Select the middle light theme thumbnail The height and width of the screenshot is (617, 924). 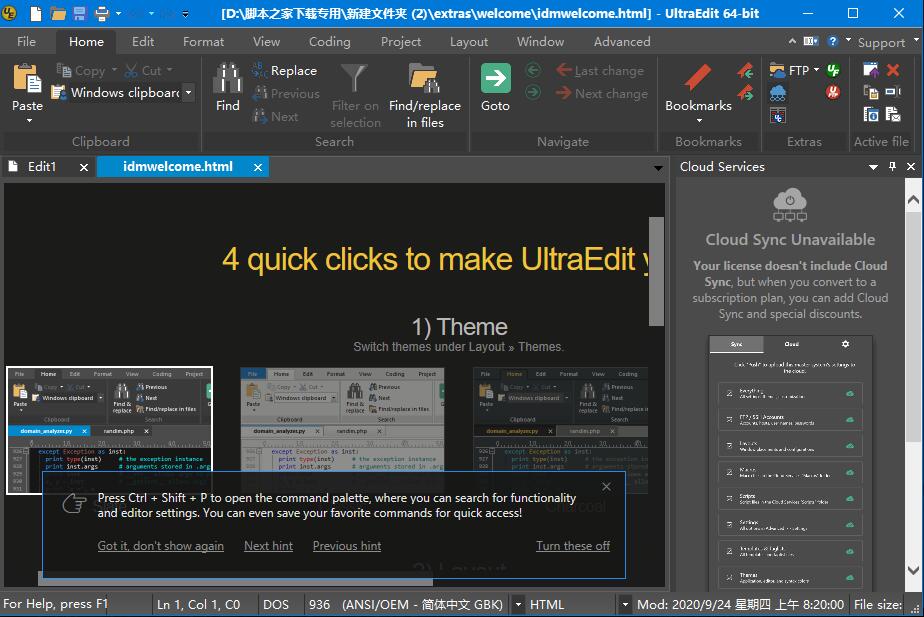tap(342, 430)
